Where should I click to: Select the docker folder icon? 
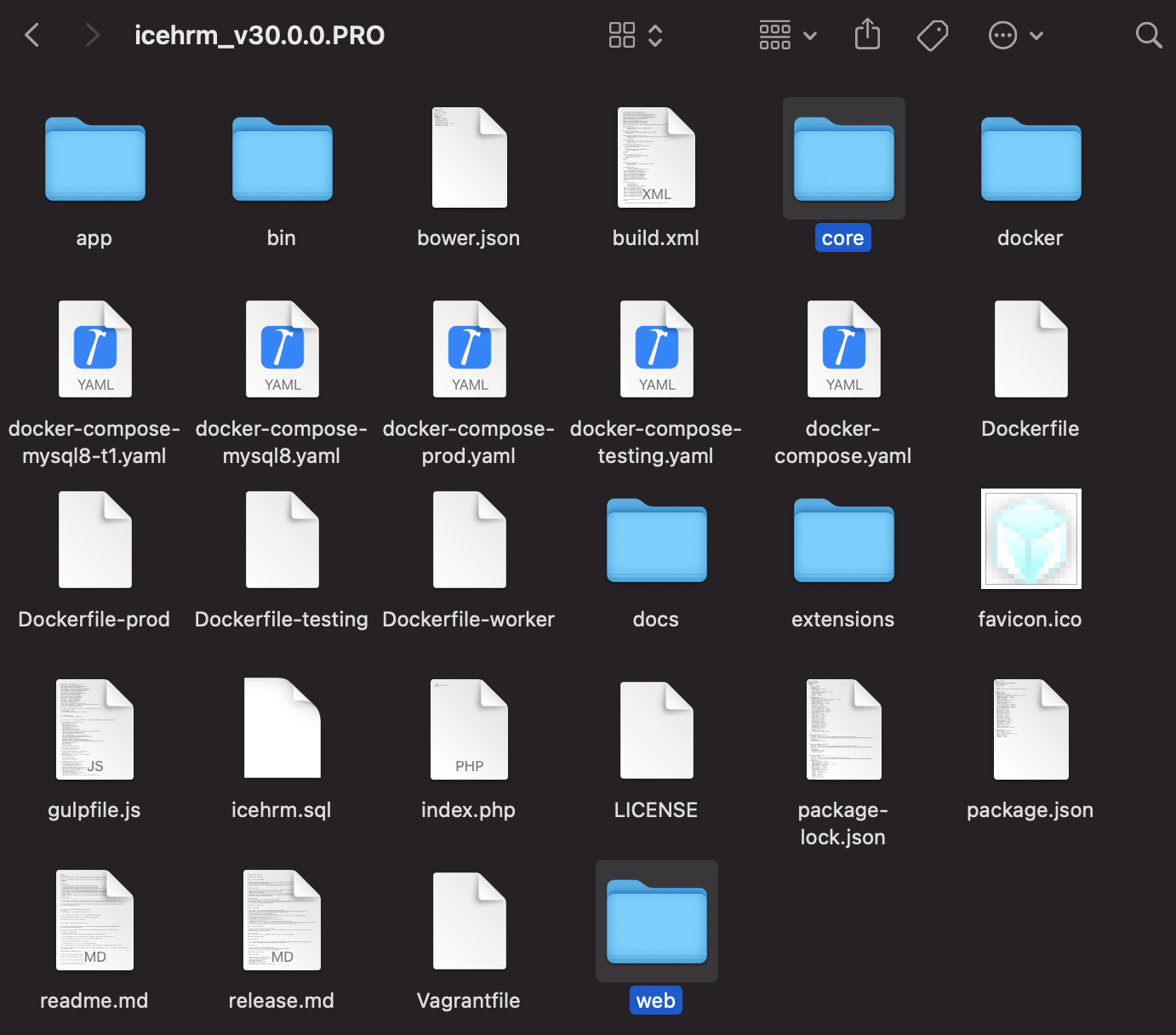(x=1030, y=159)
